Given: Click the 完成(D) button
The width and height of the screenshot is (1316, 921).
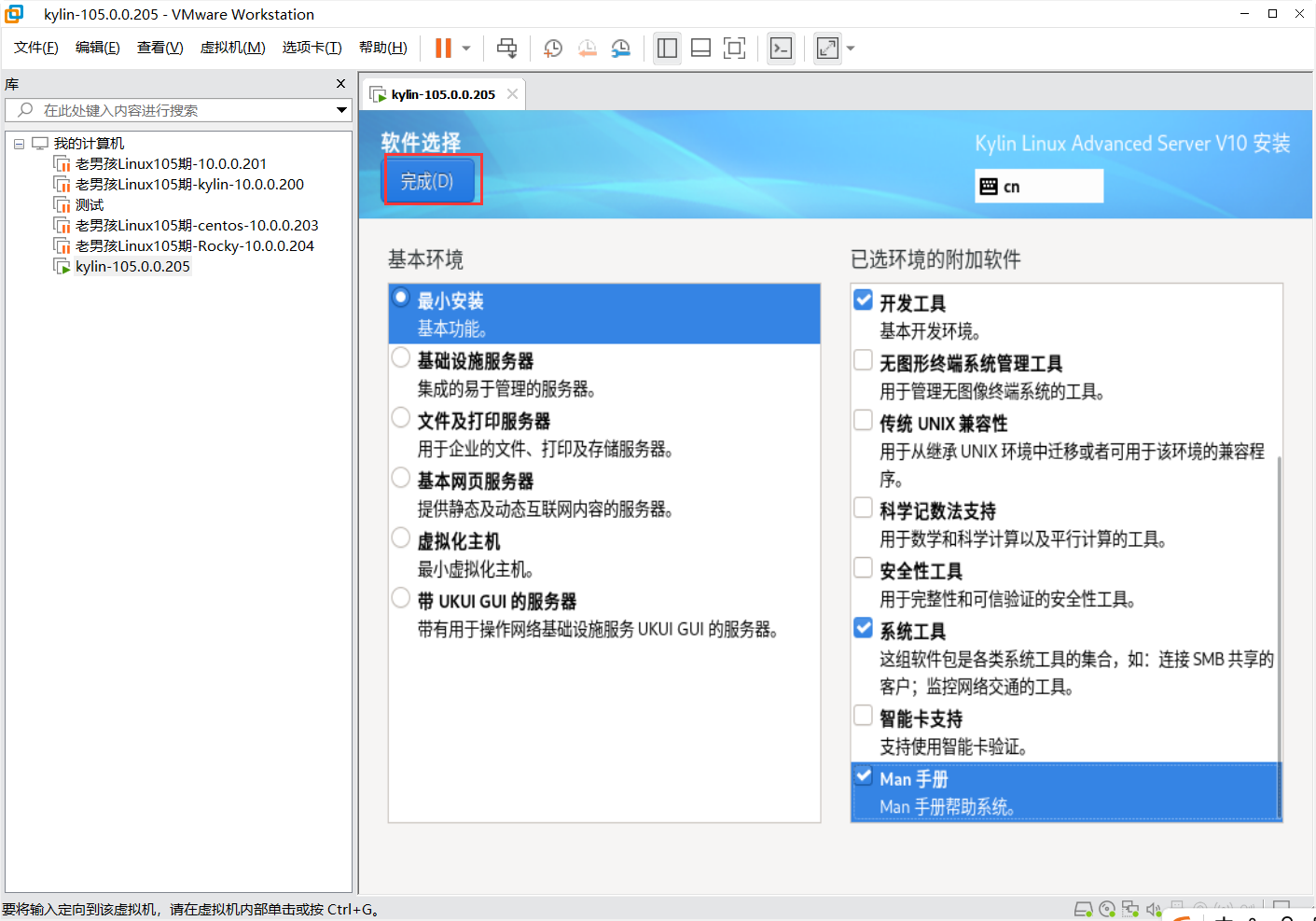Looking at the screenshot, I should 428,181.
